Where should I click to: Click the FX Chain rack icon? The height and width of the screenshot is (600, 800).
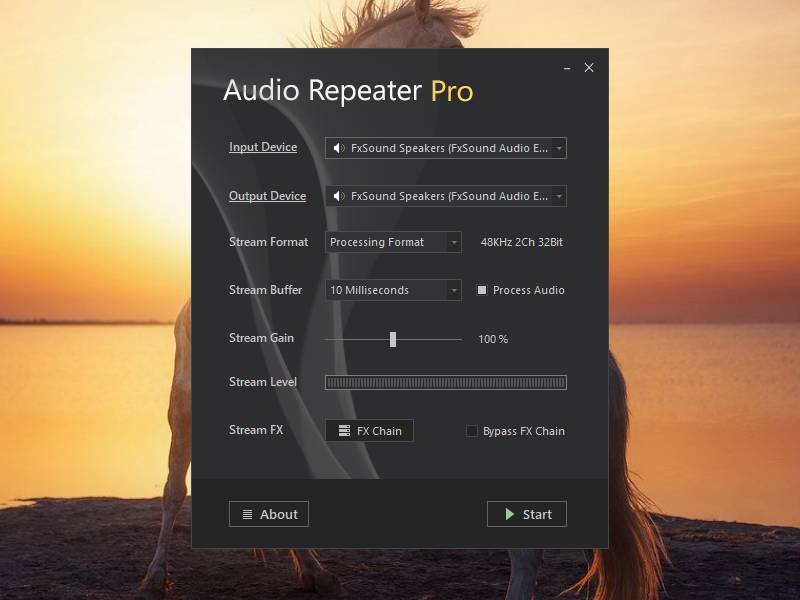point(344,431)
